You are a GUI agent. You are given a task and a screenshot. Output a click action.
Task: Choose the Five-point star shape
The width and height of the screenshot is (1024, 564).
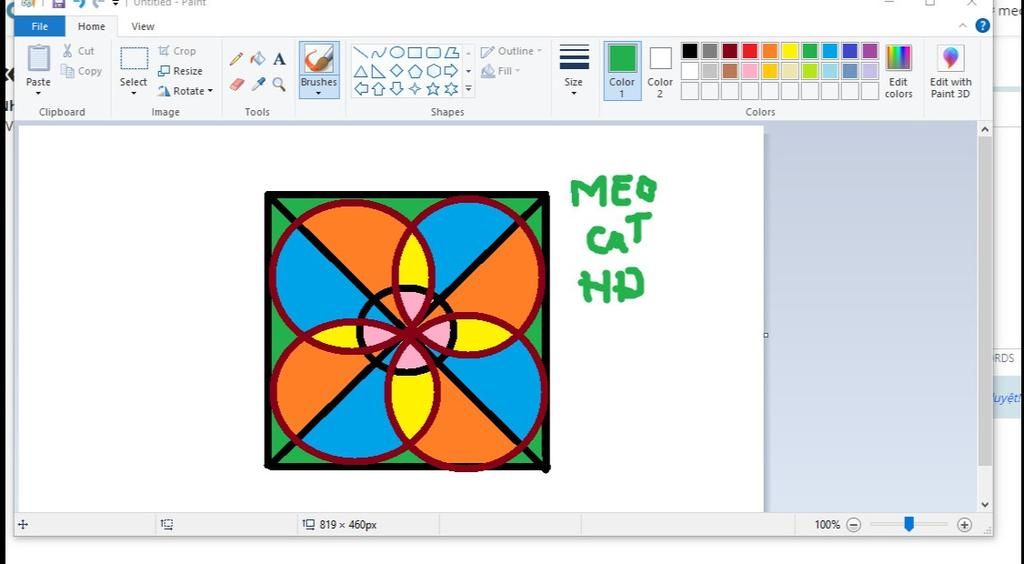[x=433, y=89]
